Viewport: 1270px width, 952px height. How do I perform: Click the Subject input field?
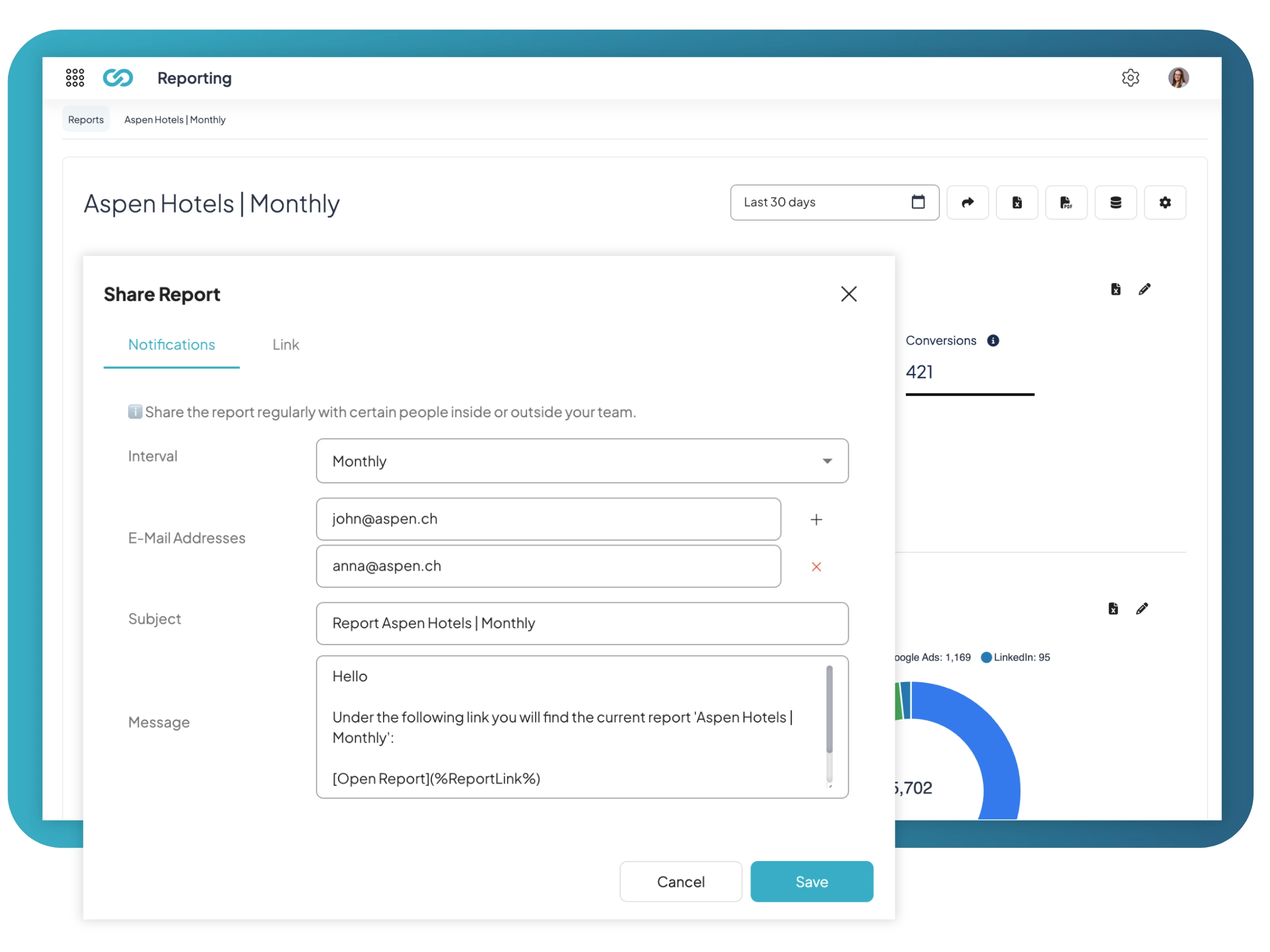(x=582, y=623)
